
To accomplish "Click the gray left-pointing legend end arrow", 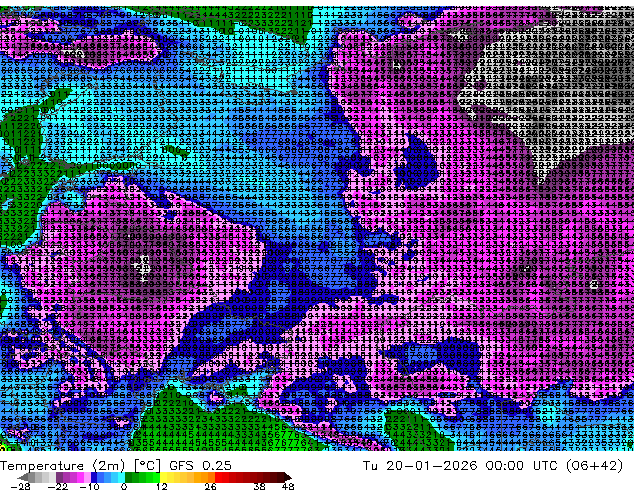I will pos(23,477).
